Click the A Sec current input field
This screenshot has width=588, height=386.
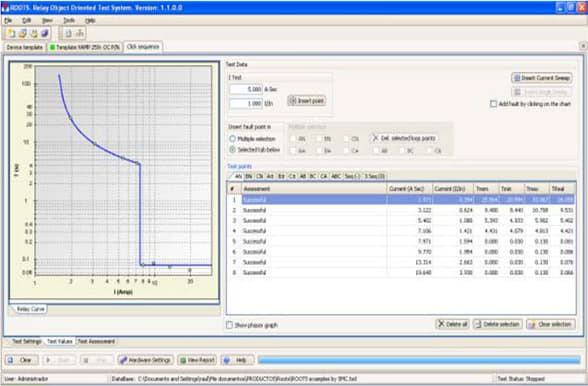(246, 89)
